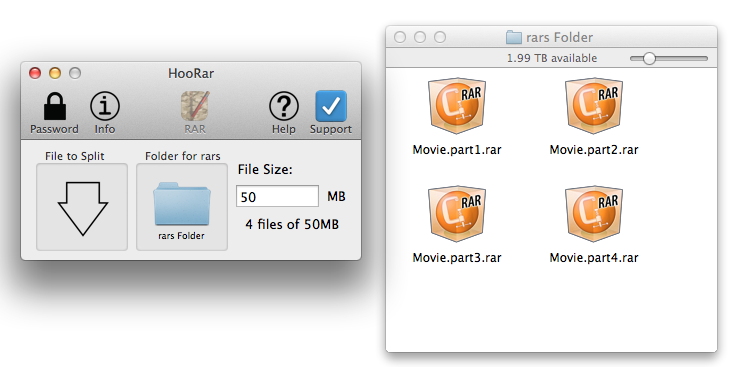738x367 pixels.
Task: Open the Password lock icon in HooRar
Action: click(x=55, y=106)
